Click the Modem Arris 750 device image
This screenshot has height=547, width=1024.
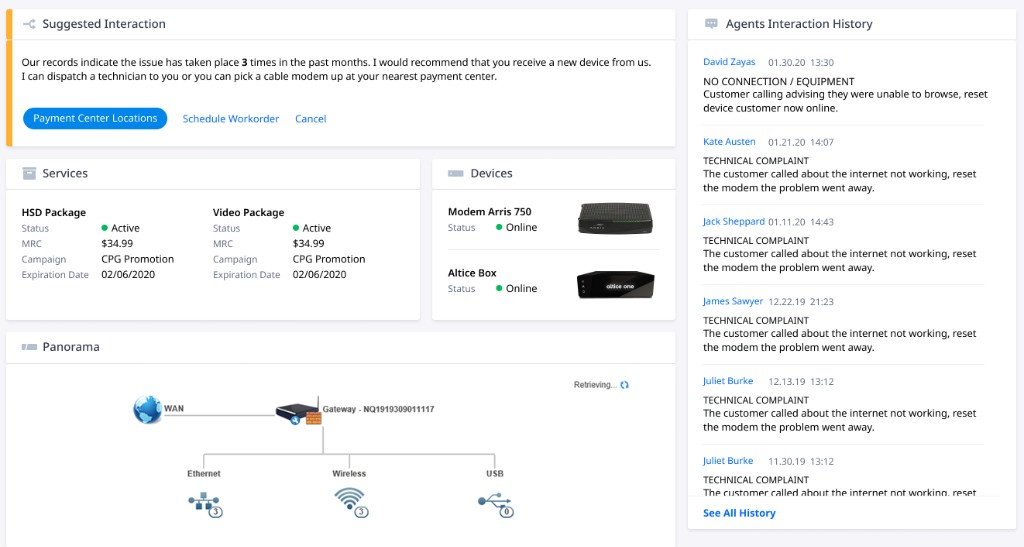tap(615, 218)
